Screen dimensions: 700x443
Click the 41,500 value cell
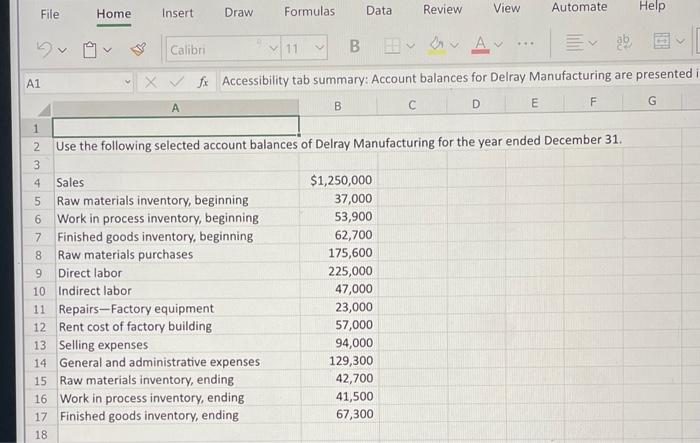[x=342, y=397]
